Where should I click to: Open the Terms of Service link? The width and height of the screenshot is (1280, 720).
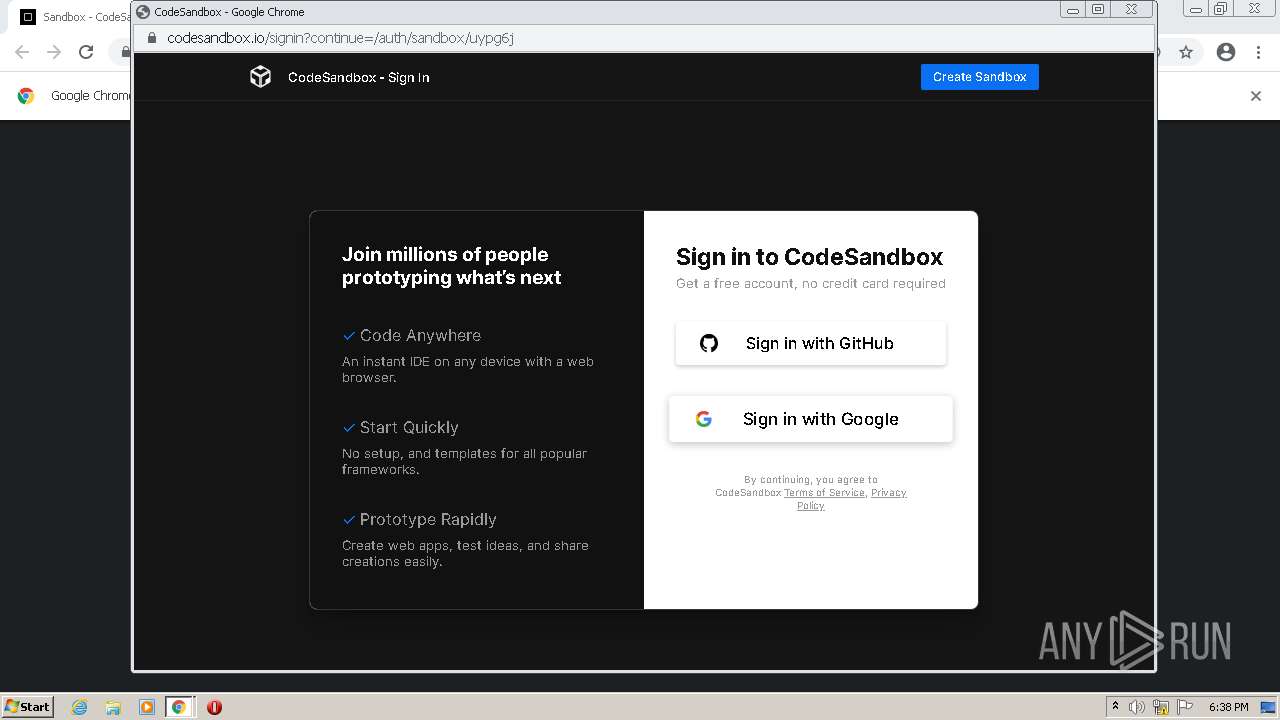[824, 493]
